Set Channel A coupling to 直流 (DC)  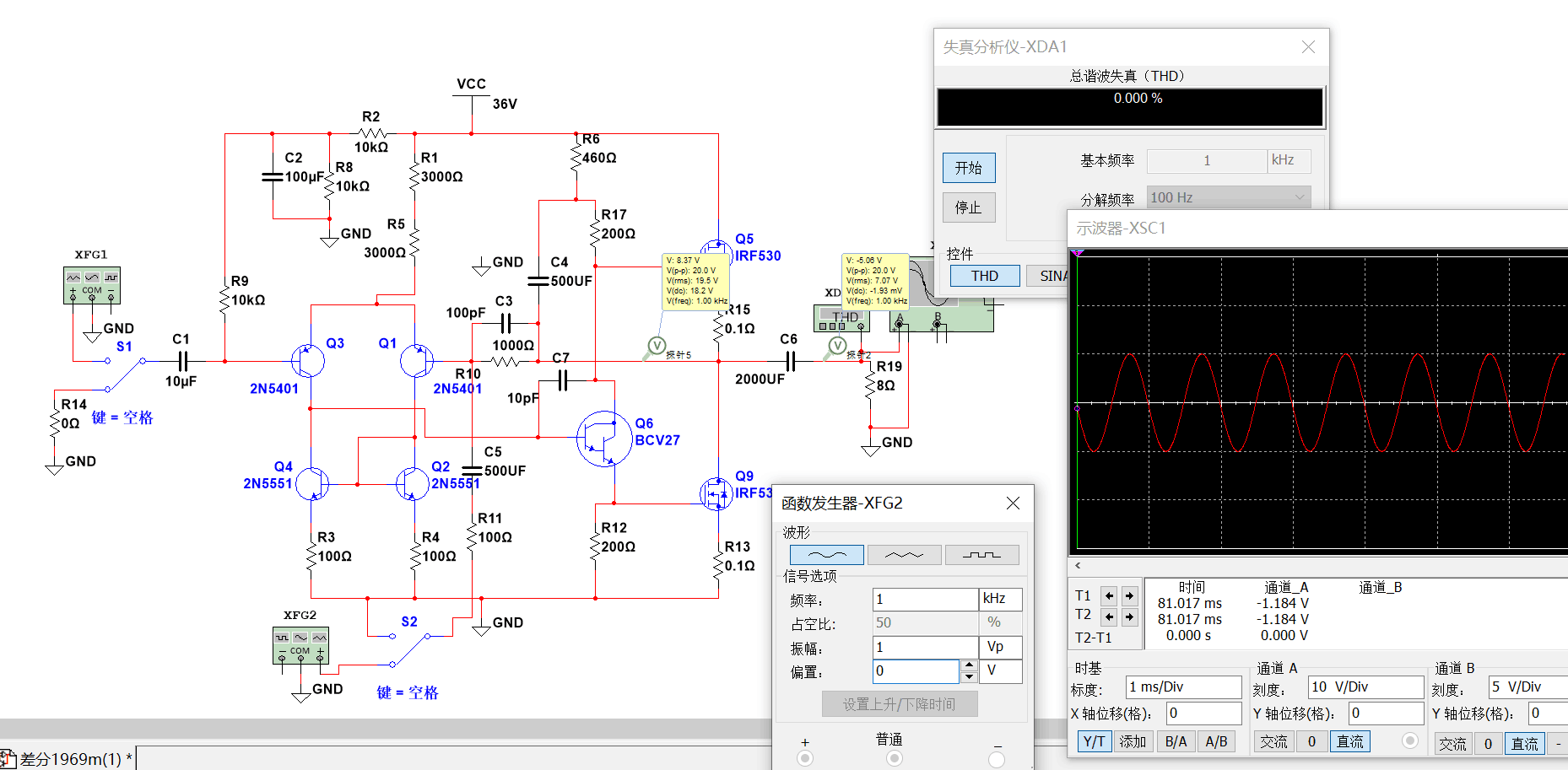(x=1349, y=741)
